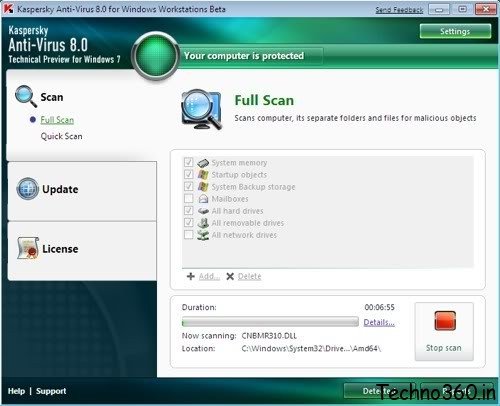Viewport: 500px width, 406px height.
Task: Click the red Stop scan icon
Action: point(445,320)
